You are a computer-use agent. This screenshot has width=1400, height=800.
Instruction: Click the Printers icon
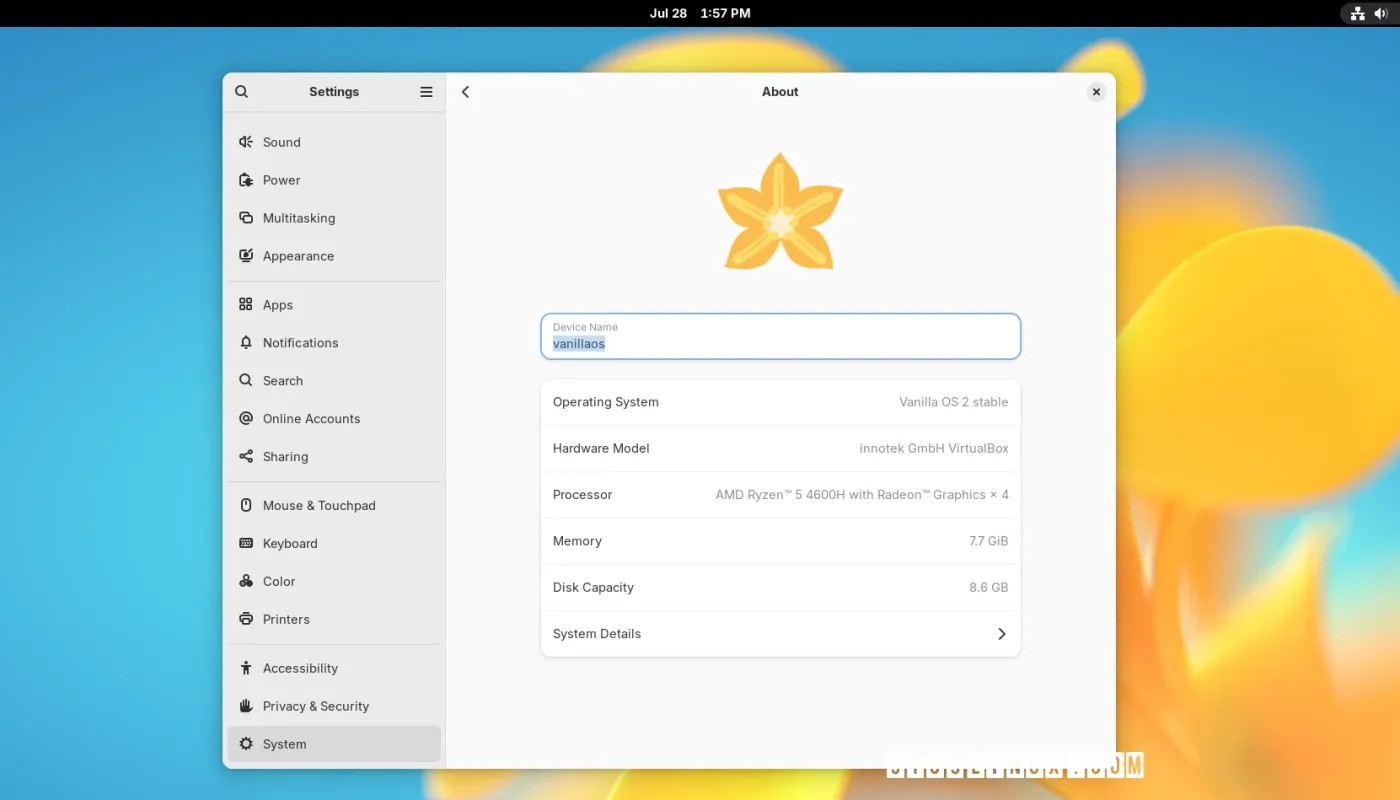click(x=246, y=620)
